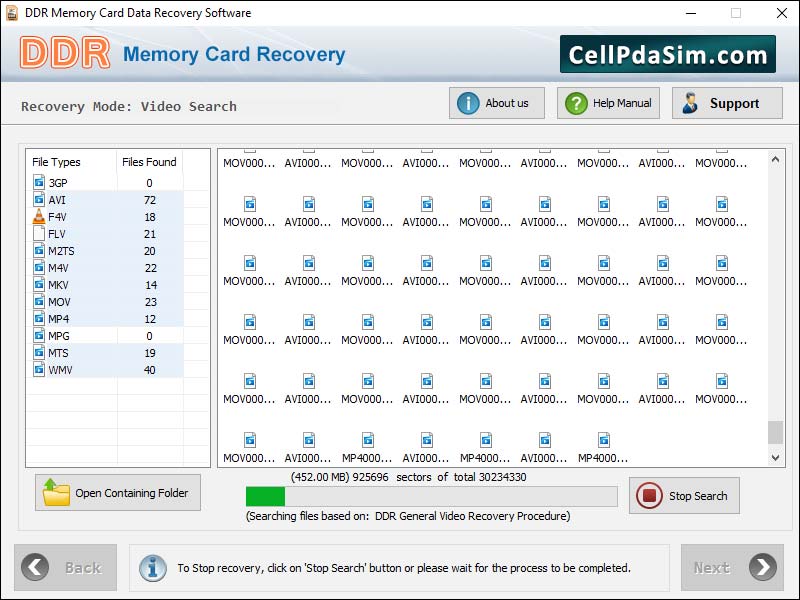Select the F4V cone icon in file types

pos(39,217)
